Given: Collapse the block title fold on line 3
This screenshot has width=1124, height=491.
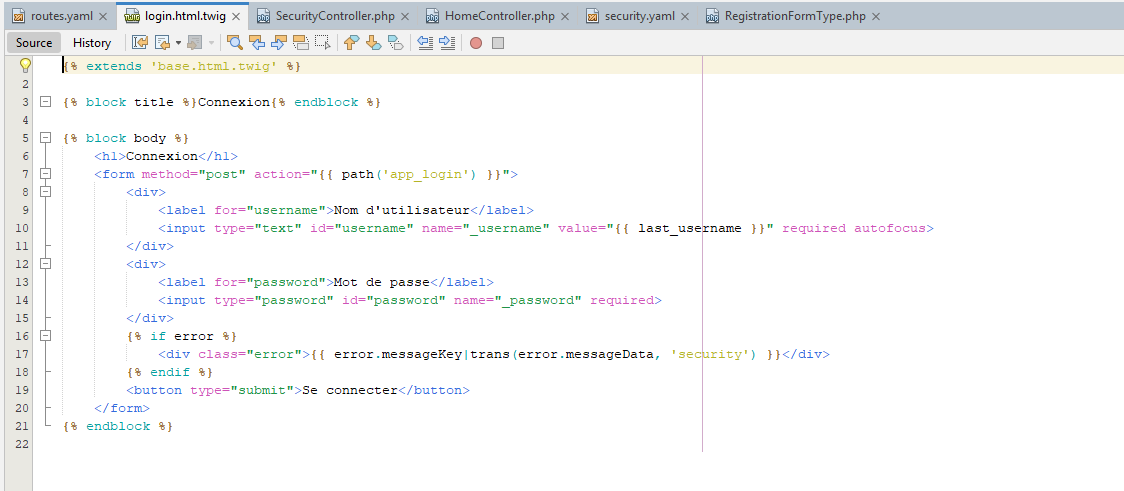Looking at the screenshot, I should 45,102.
